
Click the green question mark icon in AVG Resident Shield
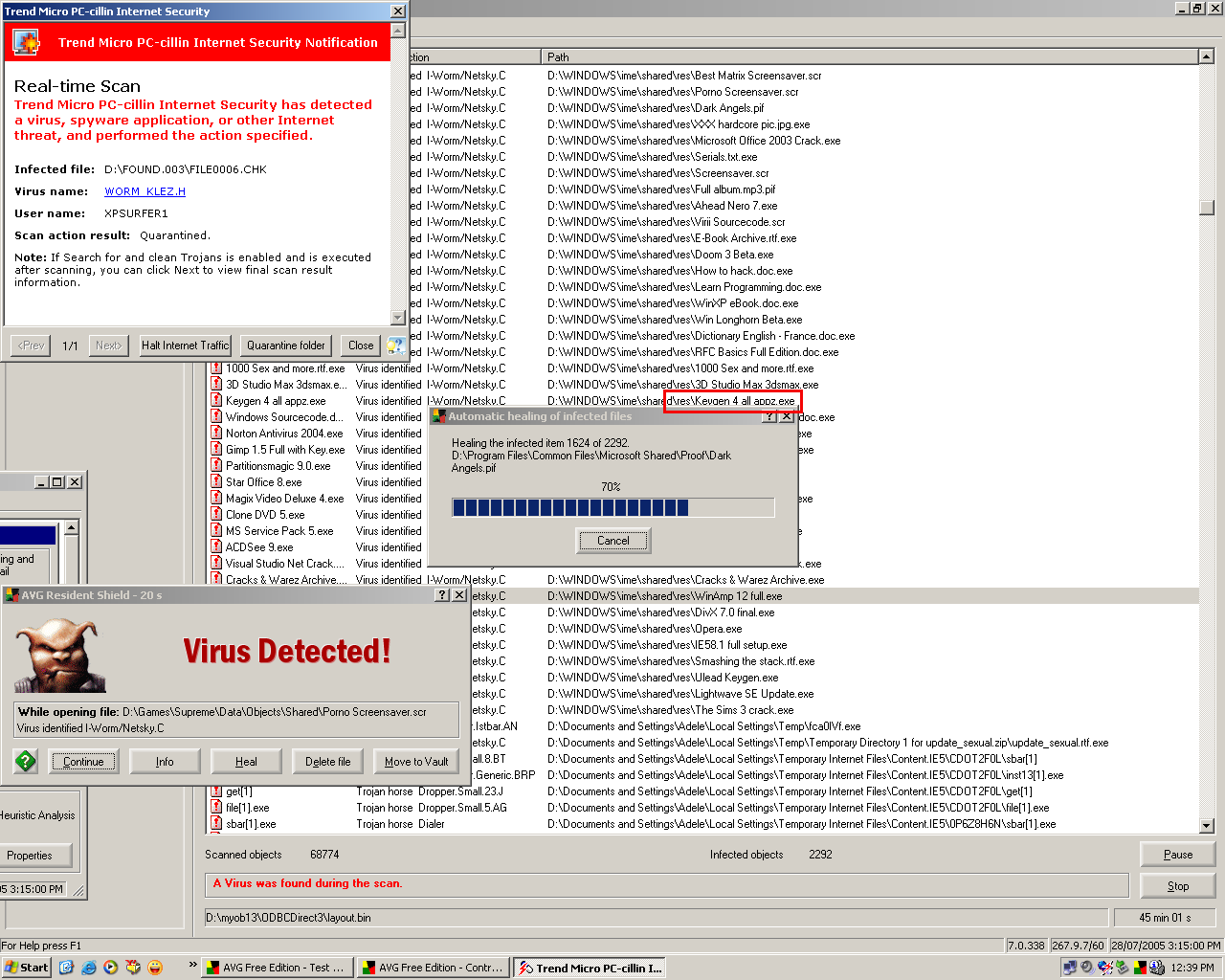26,761
